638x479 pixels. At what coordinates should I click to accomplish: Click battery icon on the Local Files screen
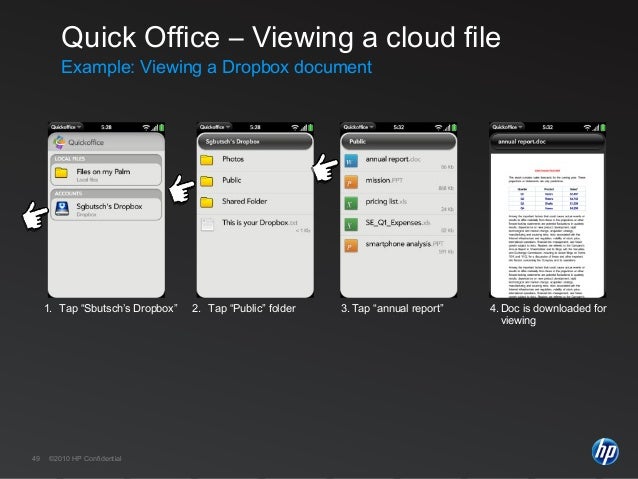click(162, 127)
